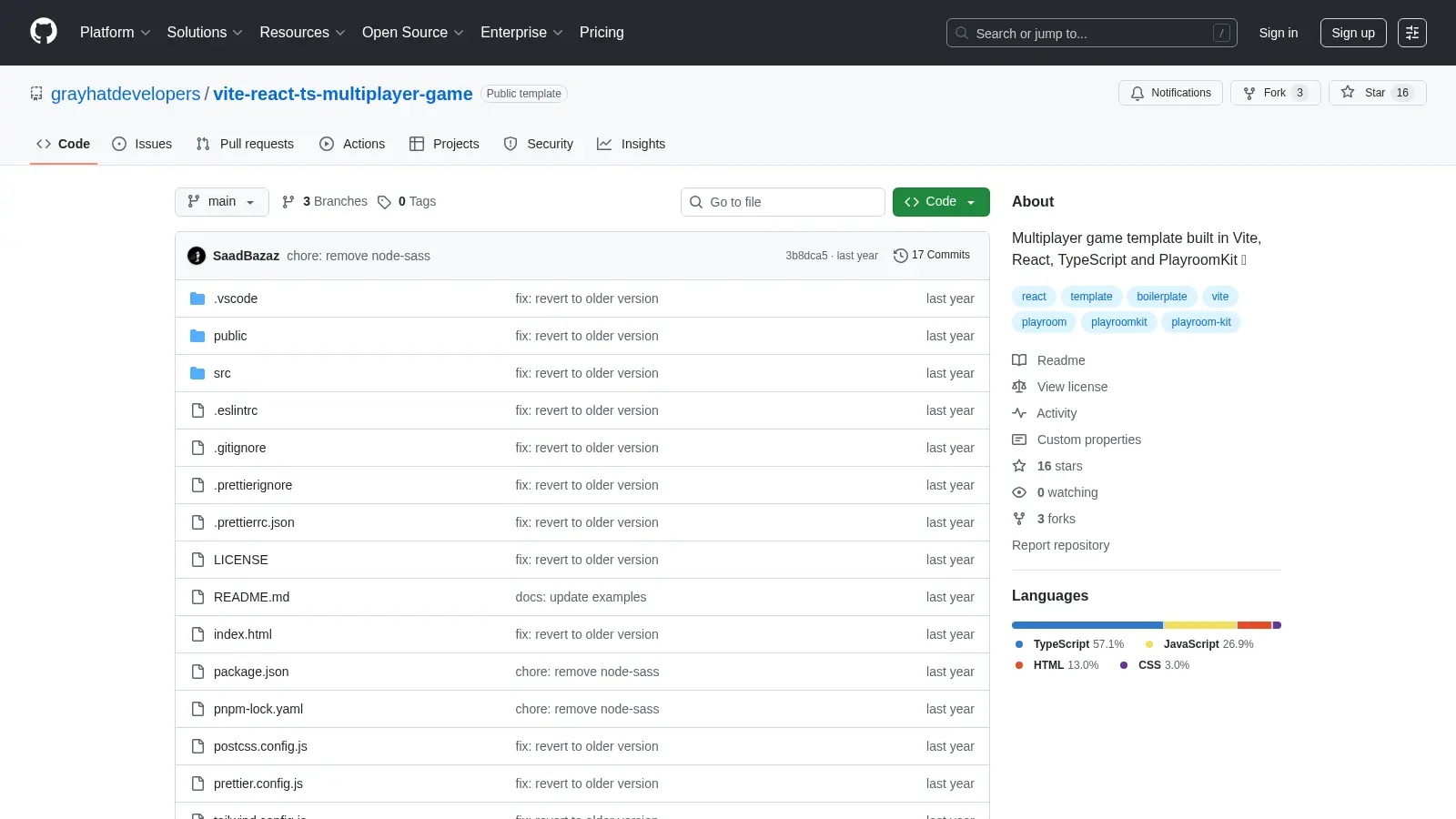This screenshot has height=819, width=1456.
Task: Focus the Search or jump to field
Action: click(x=1091, y=33)
